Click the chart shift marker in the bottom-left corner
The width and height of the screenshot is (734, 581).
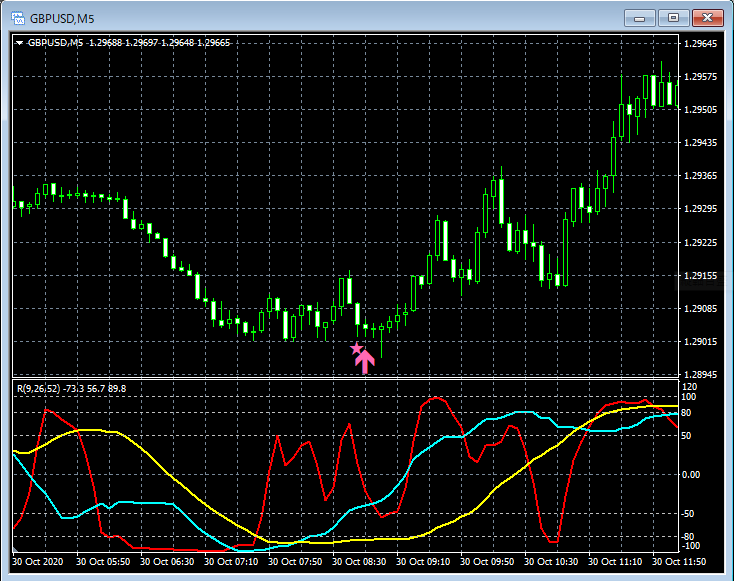[x=15, y=549]
